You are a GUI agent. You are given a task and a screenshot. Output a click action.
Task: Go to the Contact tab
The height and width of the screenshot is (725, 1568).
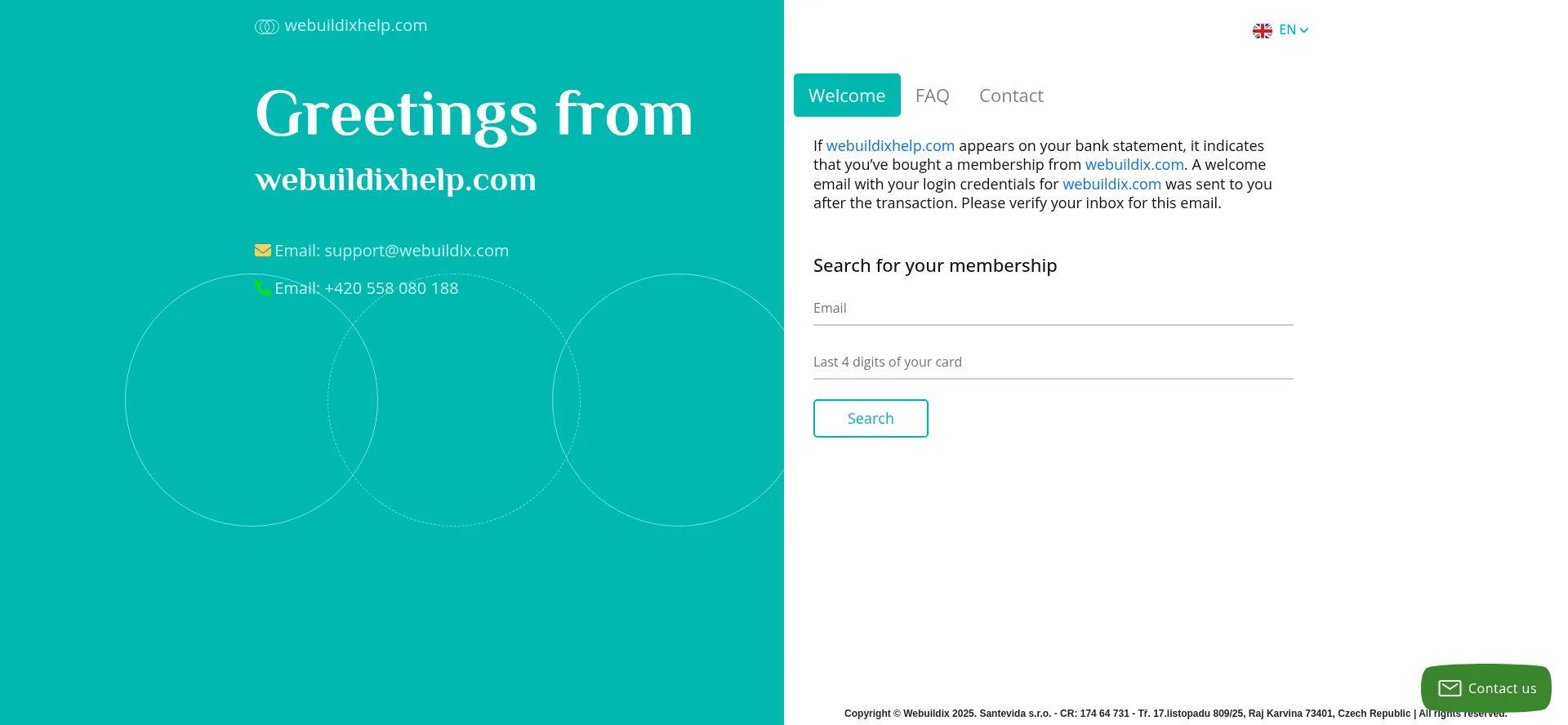tap(1011, 96)
